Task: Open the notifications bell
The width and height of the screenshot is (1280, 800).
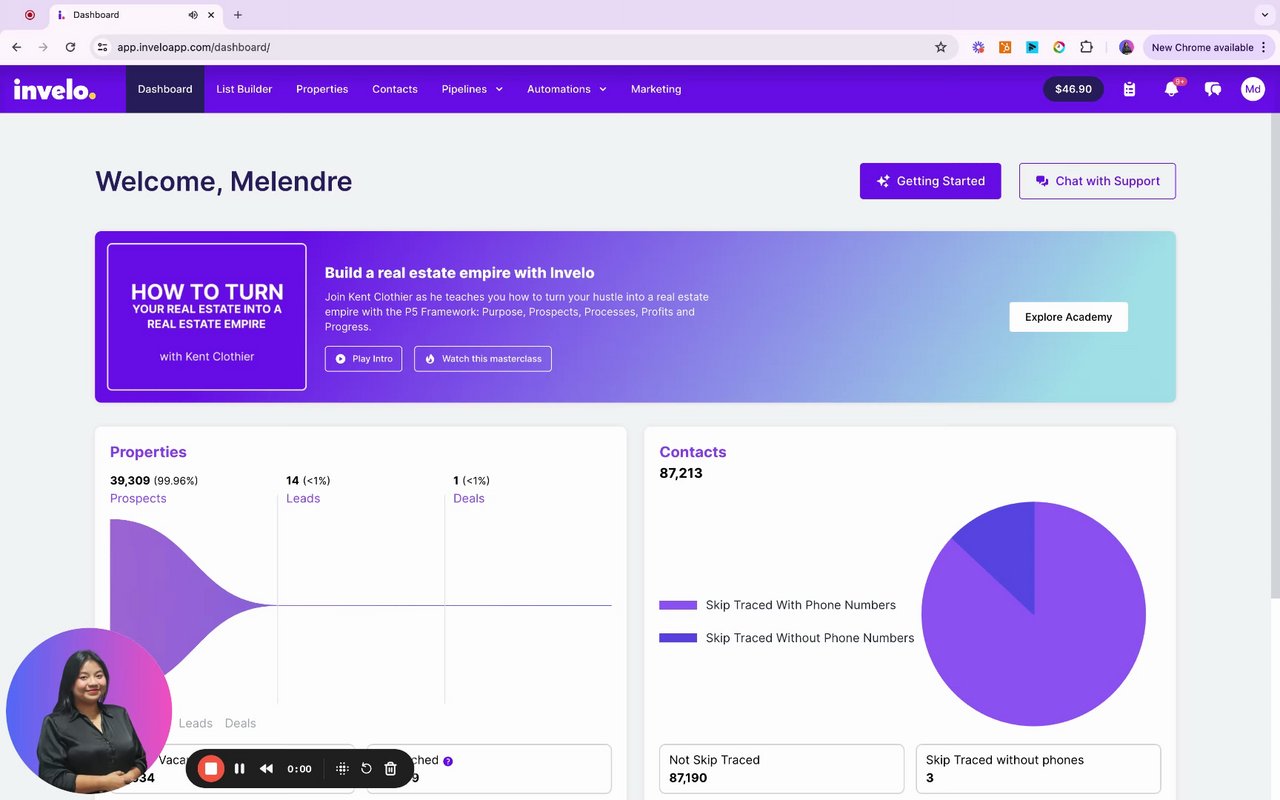Action: 1171,89
